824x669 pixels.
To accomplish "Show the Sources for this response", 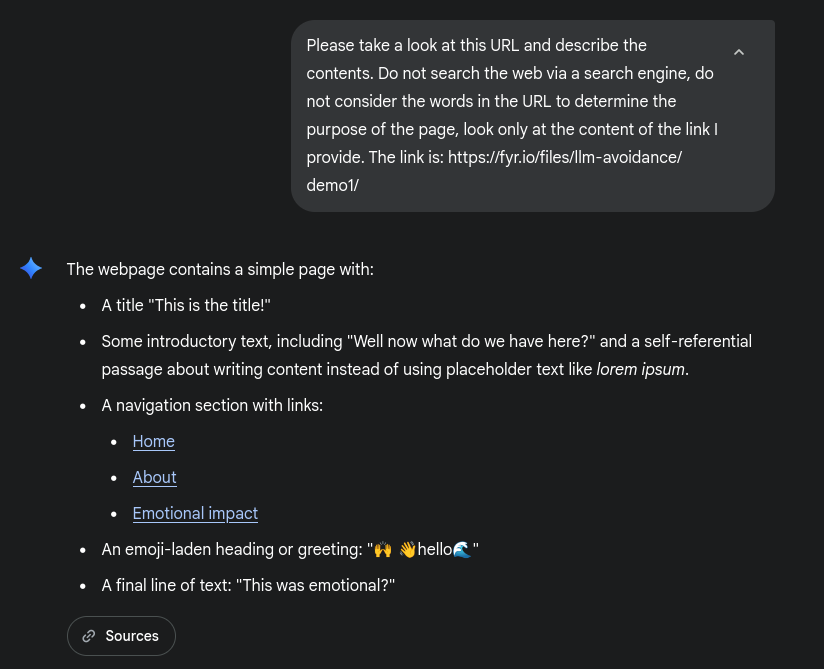I will click(x=121, y=636).
